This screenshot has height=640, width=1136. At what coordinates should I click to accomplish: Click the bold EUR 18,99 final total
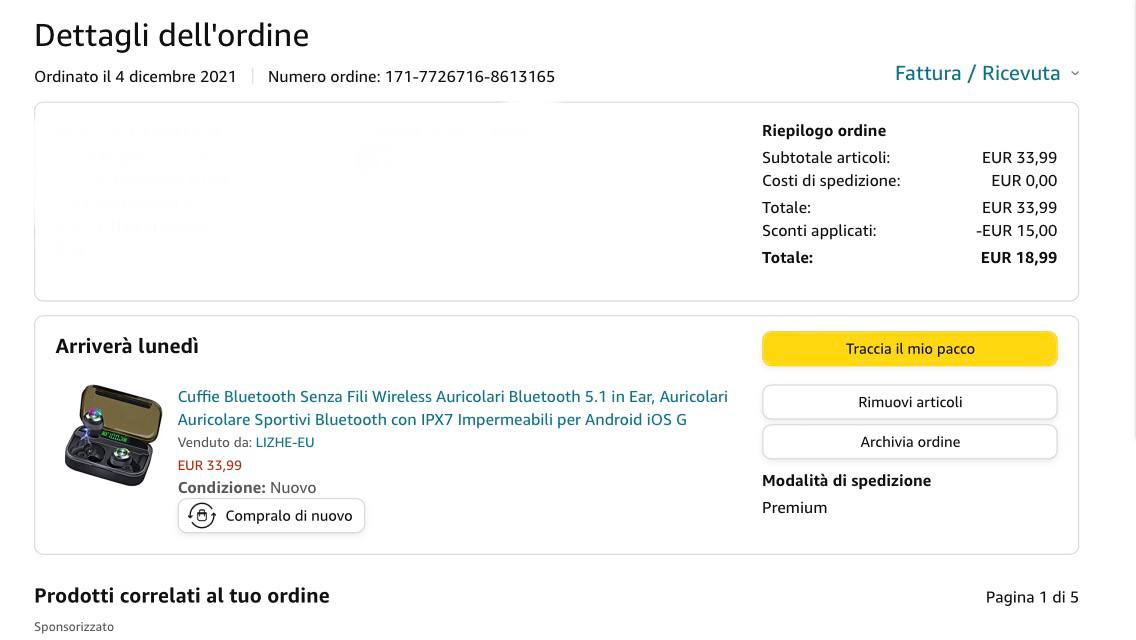1018,257
